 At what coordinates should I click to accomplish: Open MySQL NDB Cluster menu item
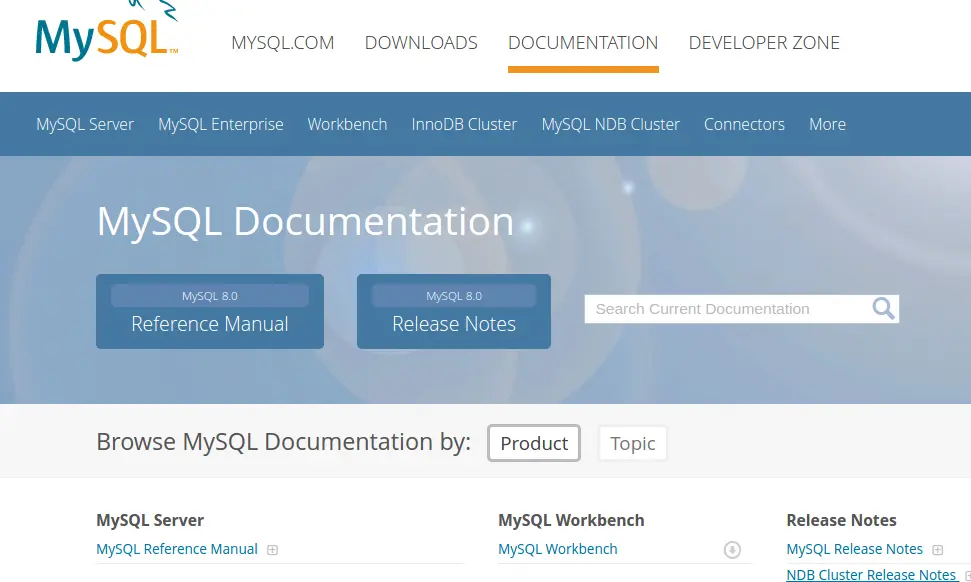(611, 124)
